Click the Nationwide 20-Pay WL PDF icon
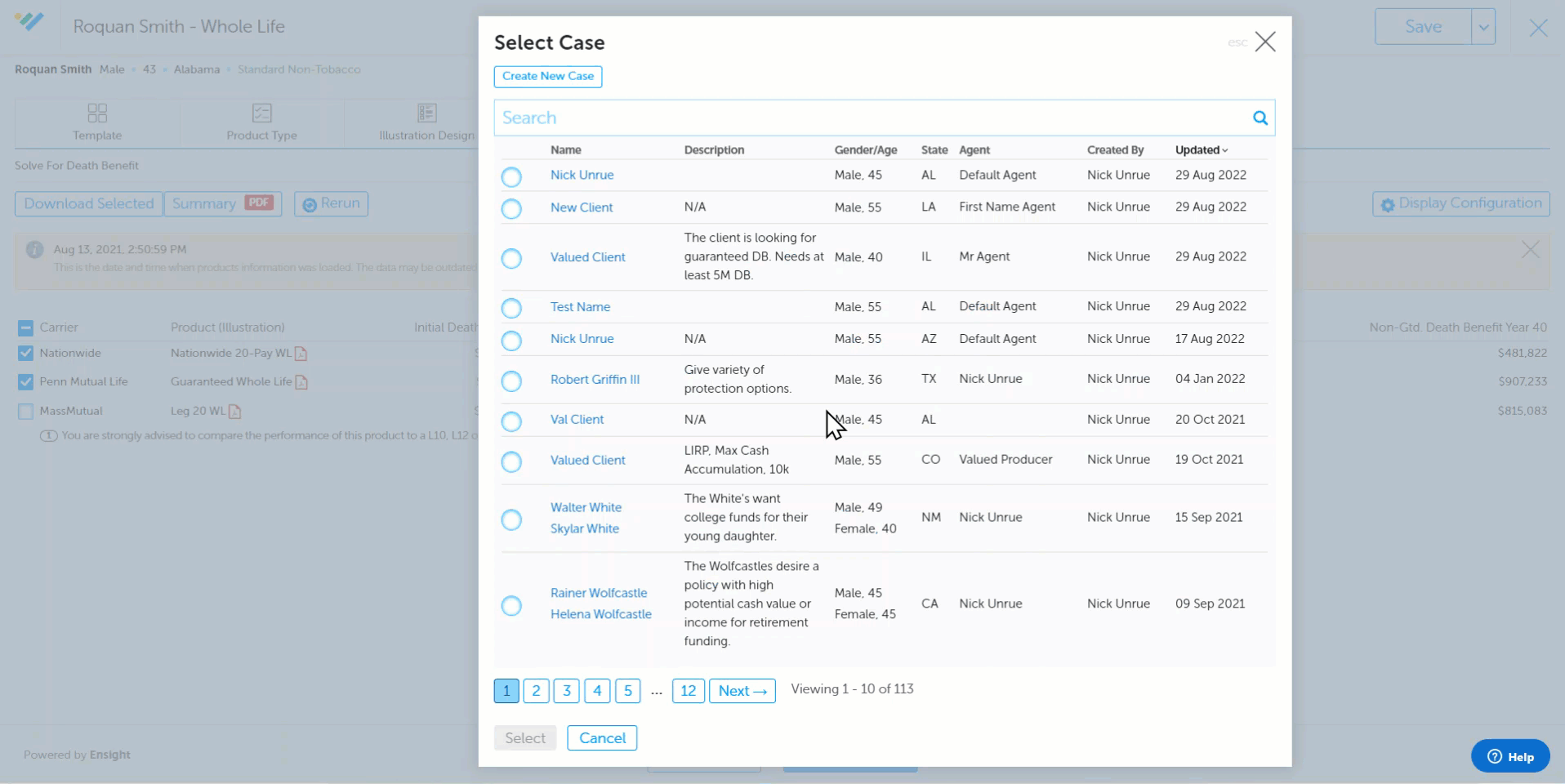The width and height of the screenshot is (1565, 784). tap(301, 354)
